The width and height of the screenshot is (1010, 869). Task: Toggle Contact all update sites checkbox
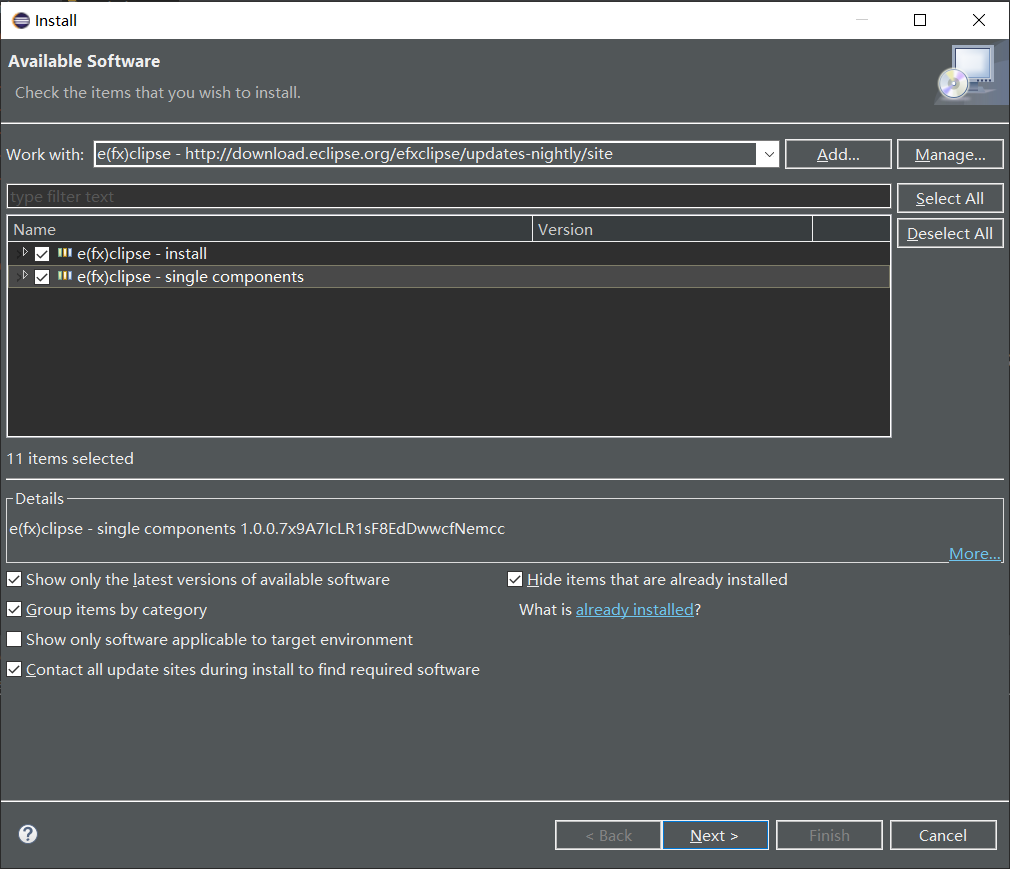14,669
